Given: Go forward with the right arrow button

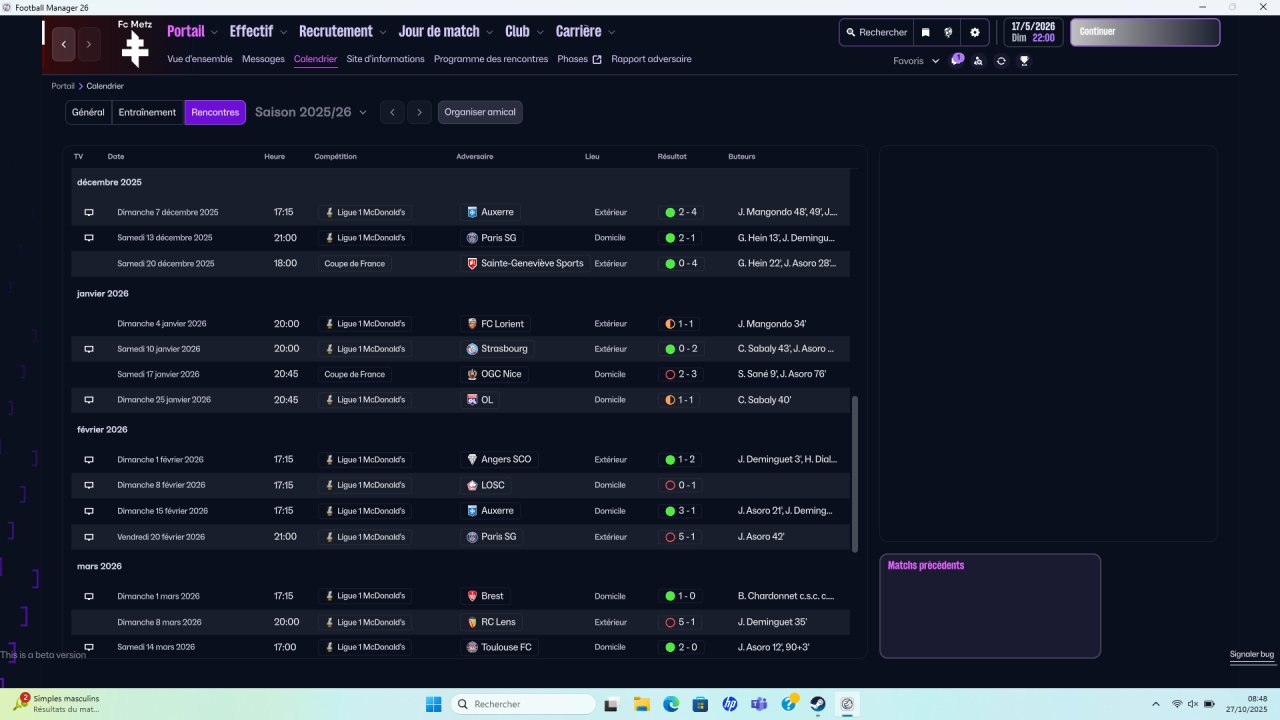Looking at the screenshot, I should 89,44.
